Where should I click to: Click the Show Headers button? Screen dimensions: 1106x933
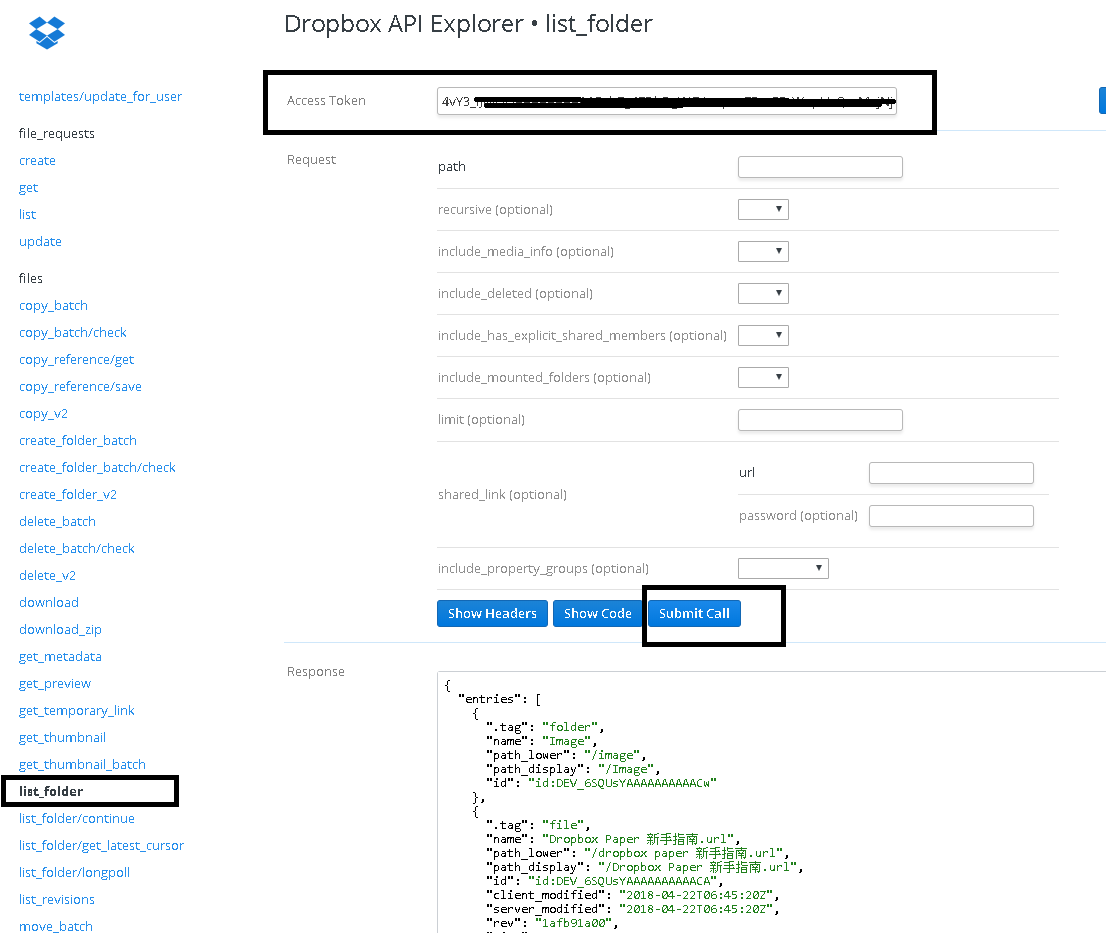492,614
